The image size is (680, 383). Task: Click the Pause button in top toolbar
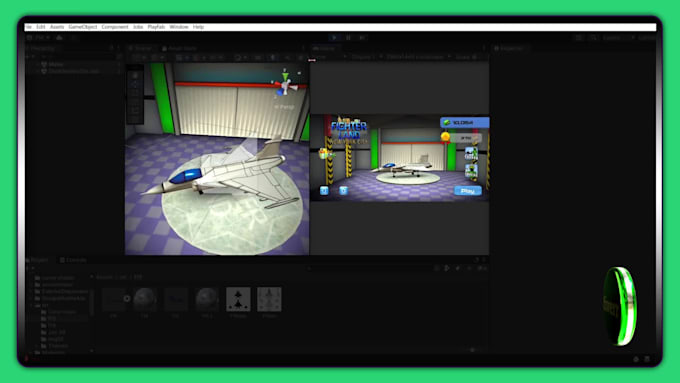(348, 38)
